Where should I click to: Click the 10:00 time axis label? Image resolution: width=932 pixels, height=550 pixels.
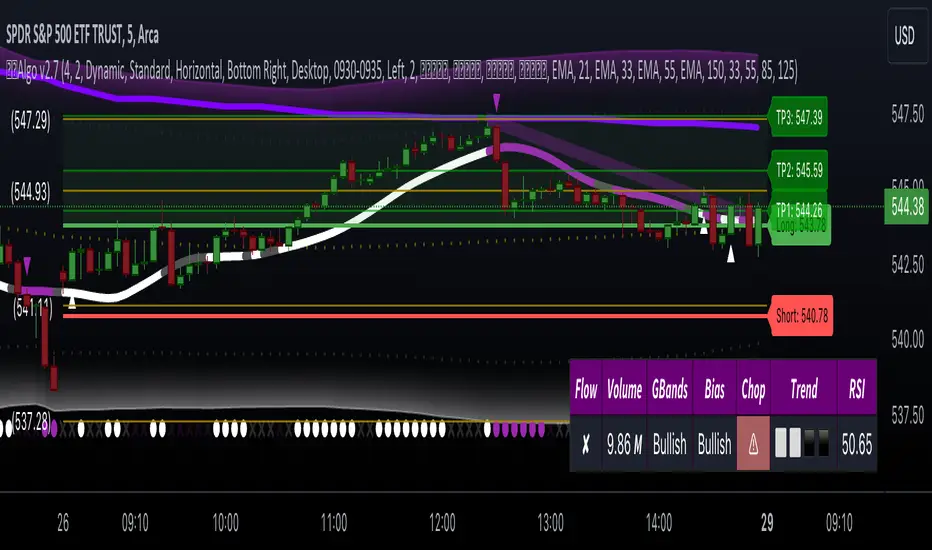[x=225, y=523]
